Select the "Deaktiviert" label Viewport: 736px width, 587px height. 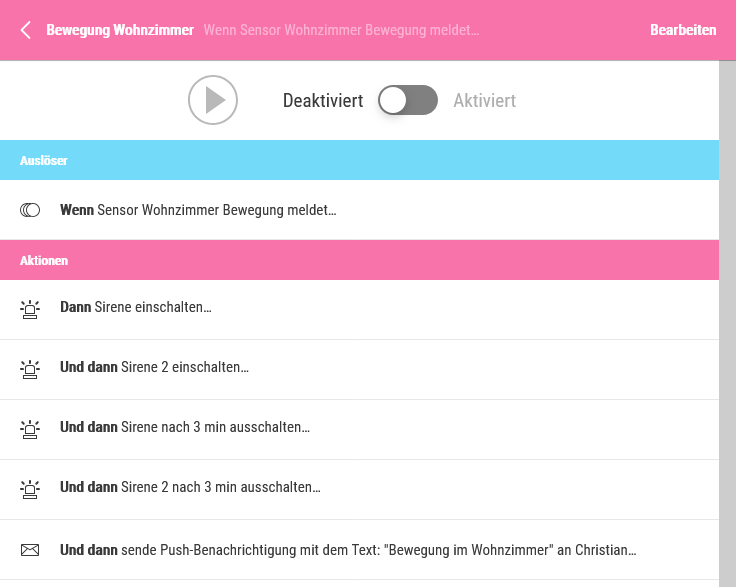pos(322,101)
